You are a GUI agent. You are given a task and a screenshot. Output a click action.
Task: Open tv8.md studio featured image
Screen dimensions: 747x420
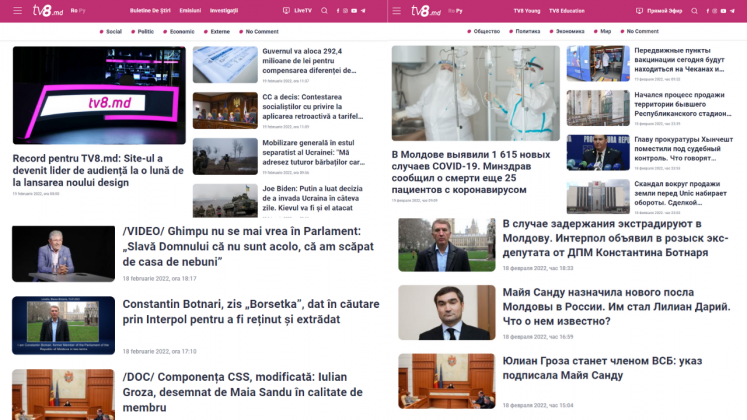(99, 95)
